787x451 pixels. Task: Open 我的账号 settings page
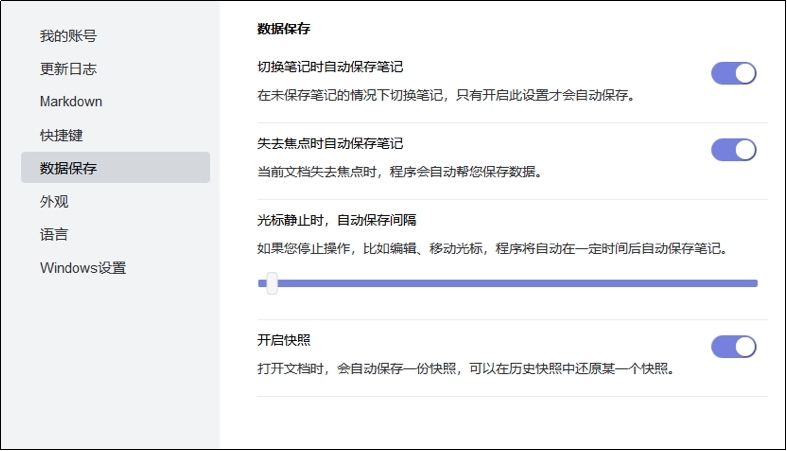[68, 36]
